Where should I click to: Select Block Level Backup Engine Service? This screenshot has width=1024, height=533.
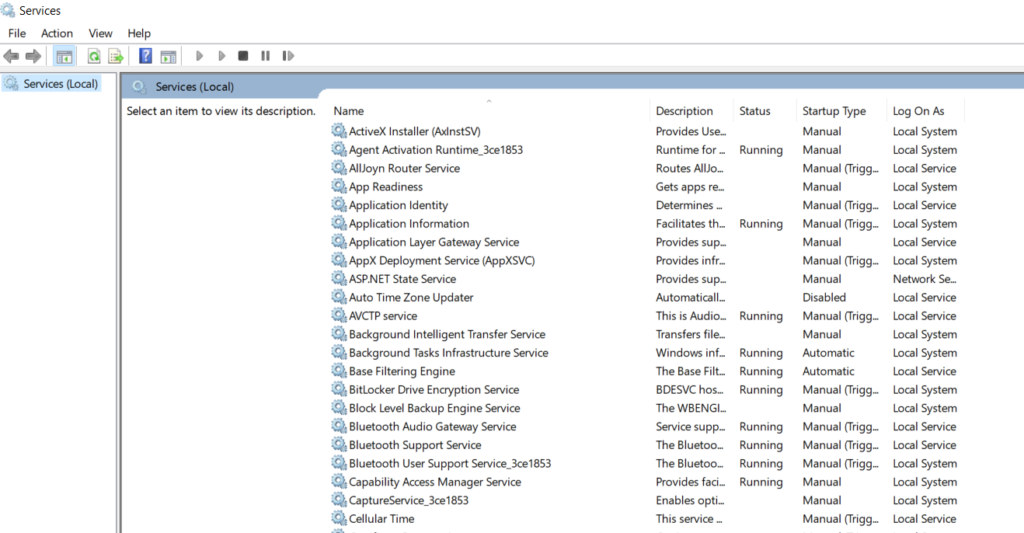(434, 408)
